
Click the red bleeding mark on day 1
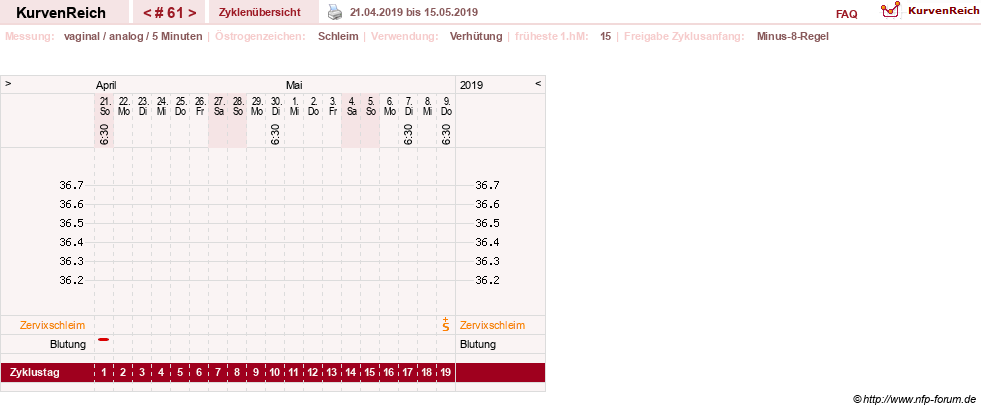pyautogui.click(x=103, y=339)
